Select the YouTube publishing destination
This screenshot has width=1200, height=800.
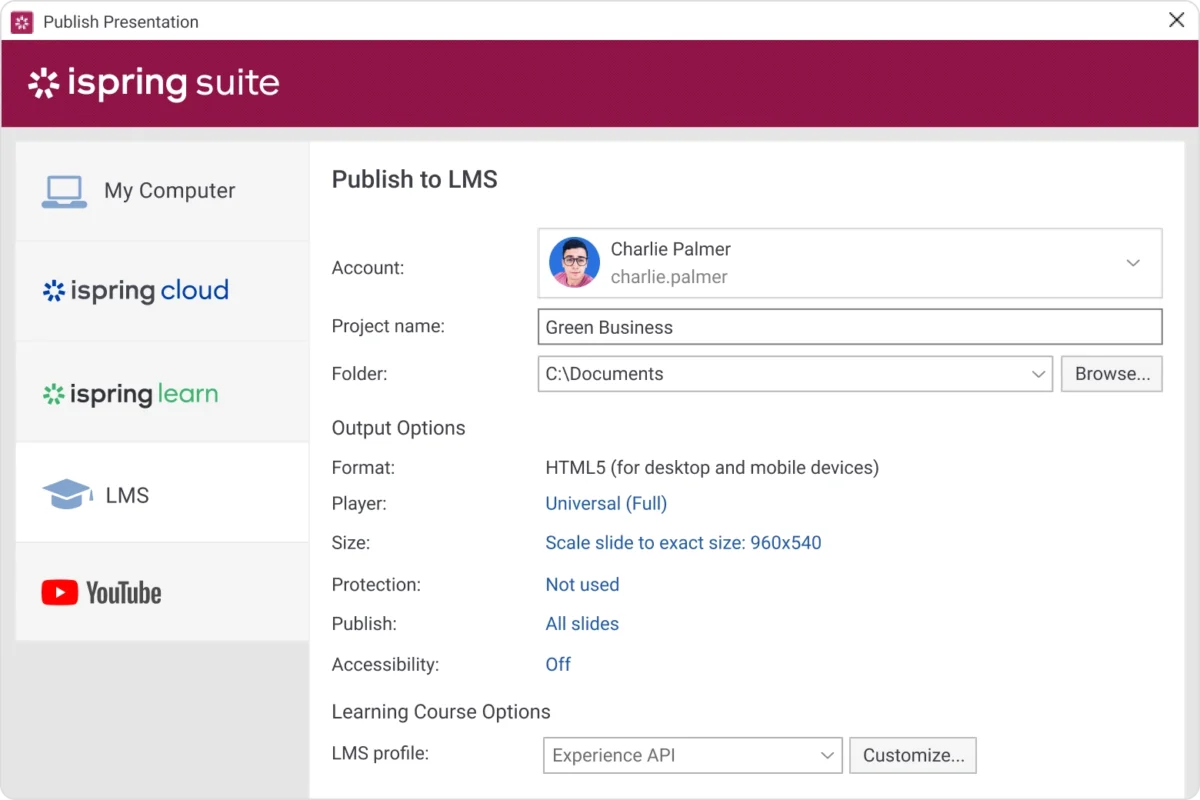coord(162,592)
